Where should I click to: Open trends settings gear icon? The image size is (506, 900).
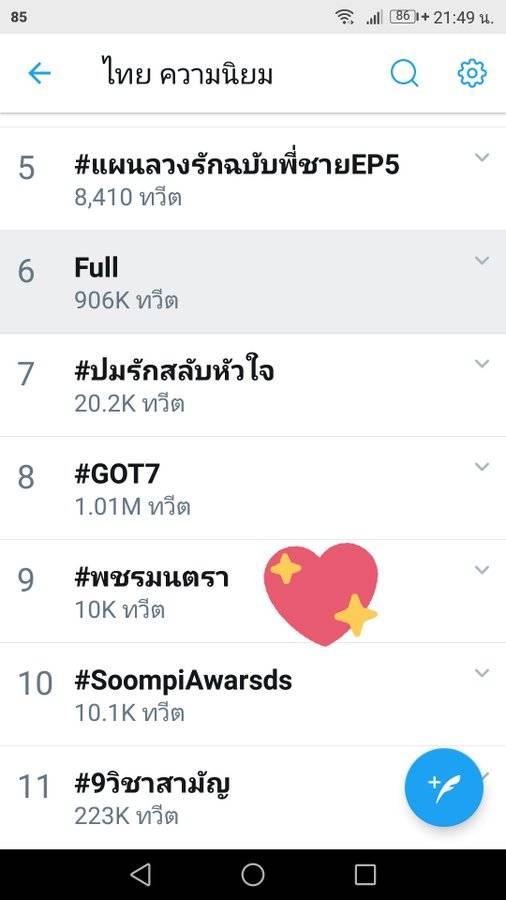pyautogui.click(x=472, y=73)
